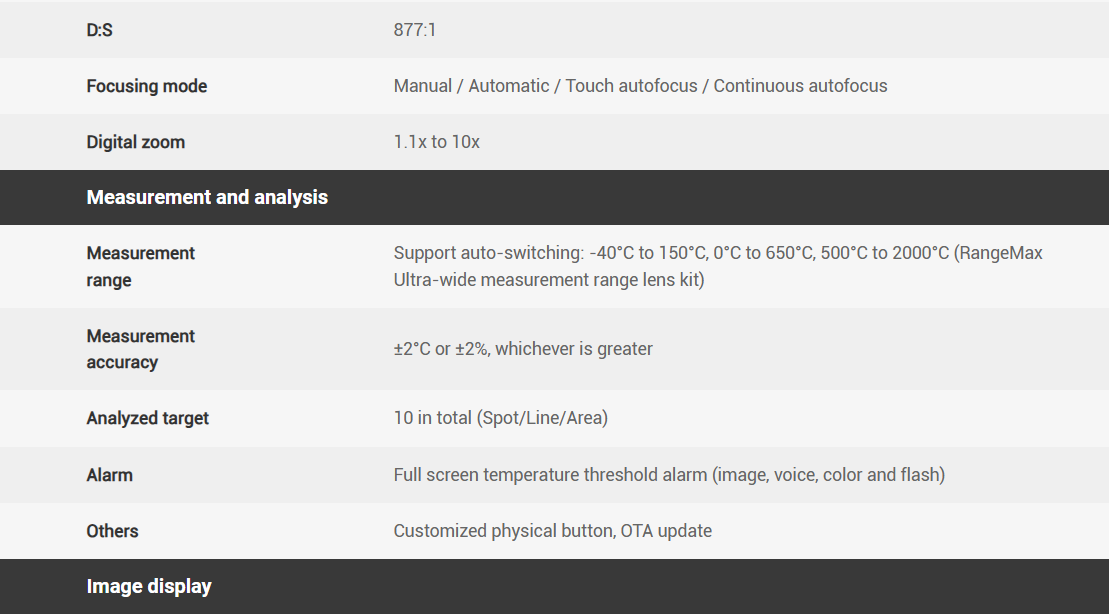Viewport: 1109px width, 614px height.
Task: Click the word Manual in focusing modes
Action: coord(423,86)
